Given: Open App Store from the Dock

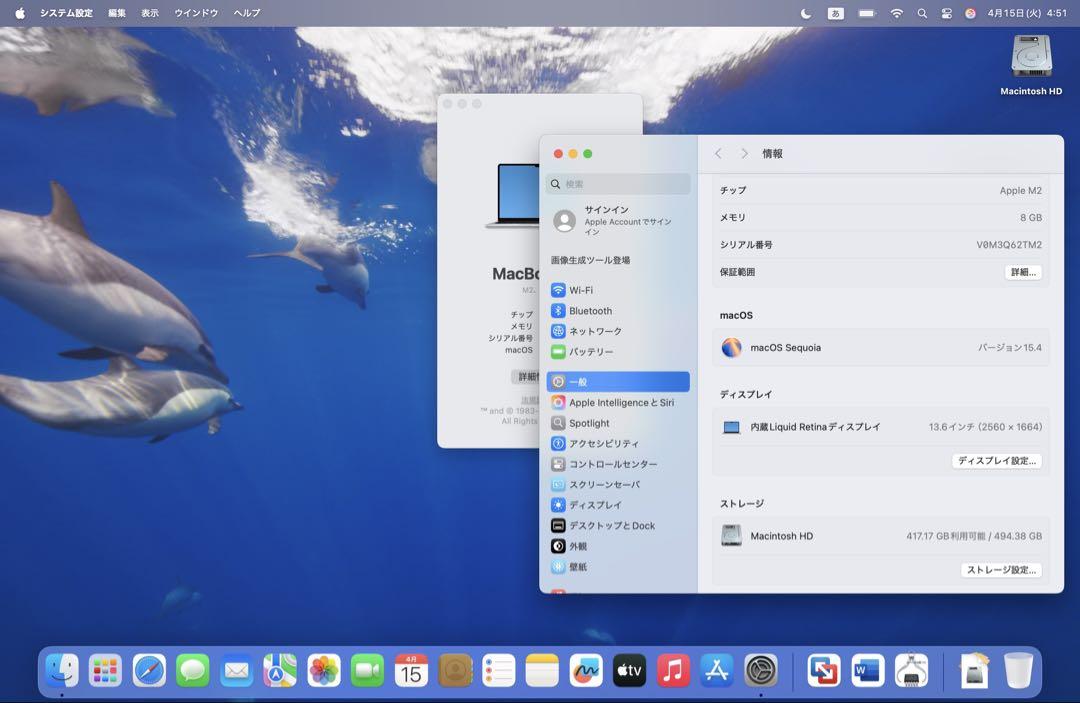Looking at the screenshot, I should [x=716, y=671].
